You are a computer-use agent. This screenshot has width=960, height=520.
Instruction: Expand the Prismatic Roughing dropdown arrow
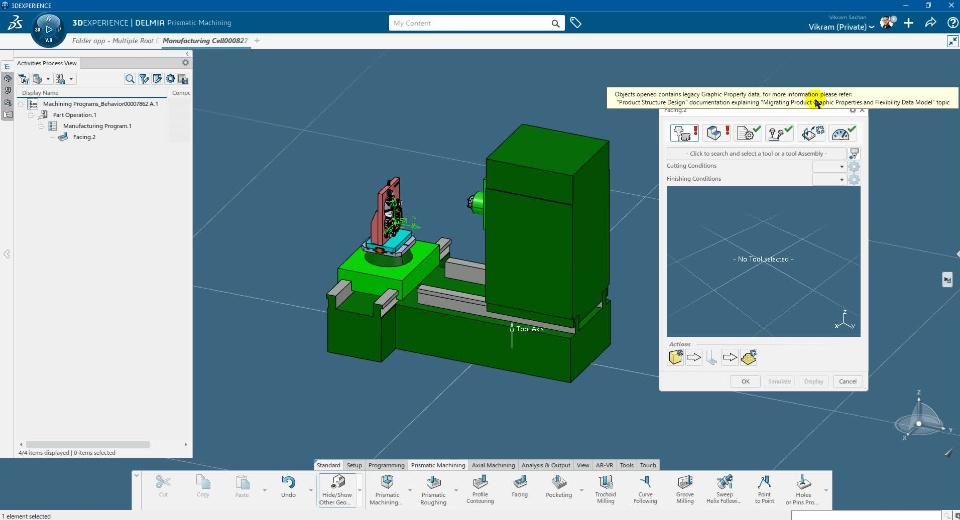coord(456,490)
